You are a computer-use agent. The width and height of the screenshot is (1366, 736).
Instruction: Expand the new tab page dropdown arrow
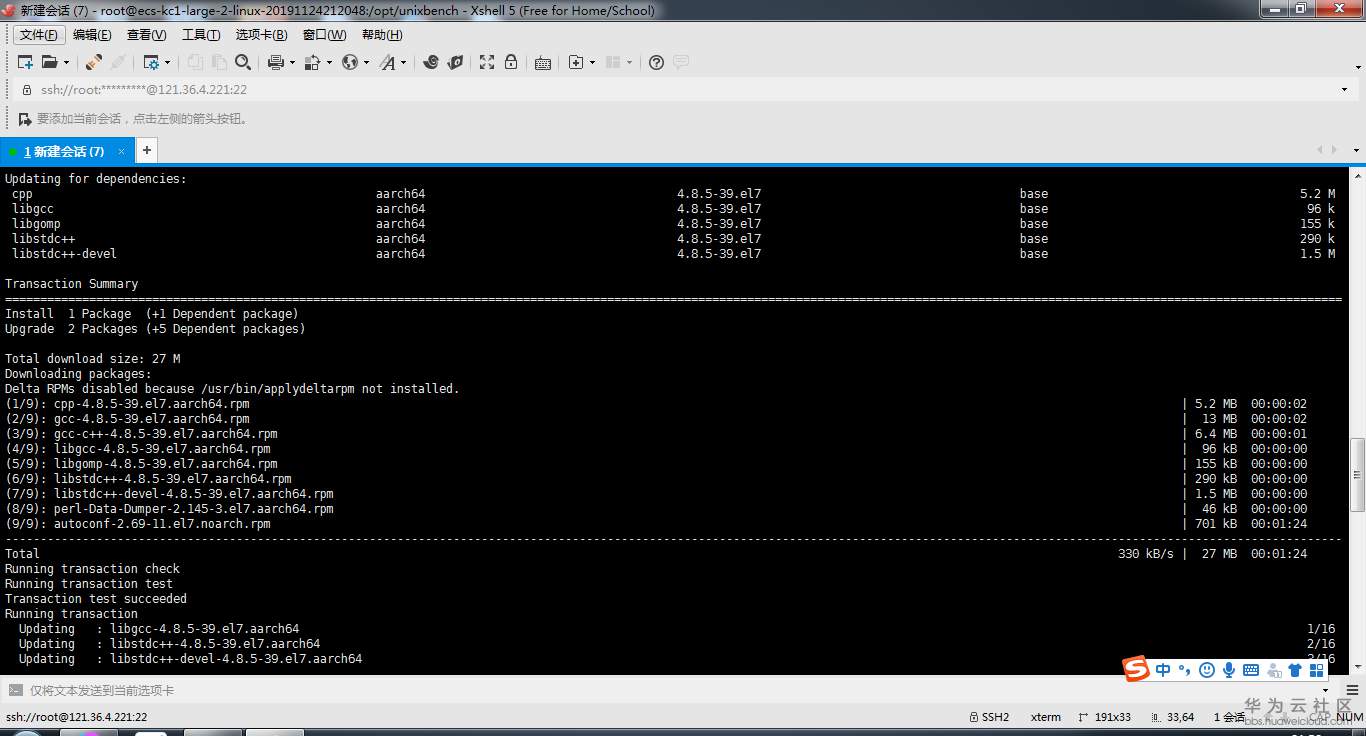(x=592, y=62)
